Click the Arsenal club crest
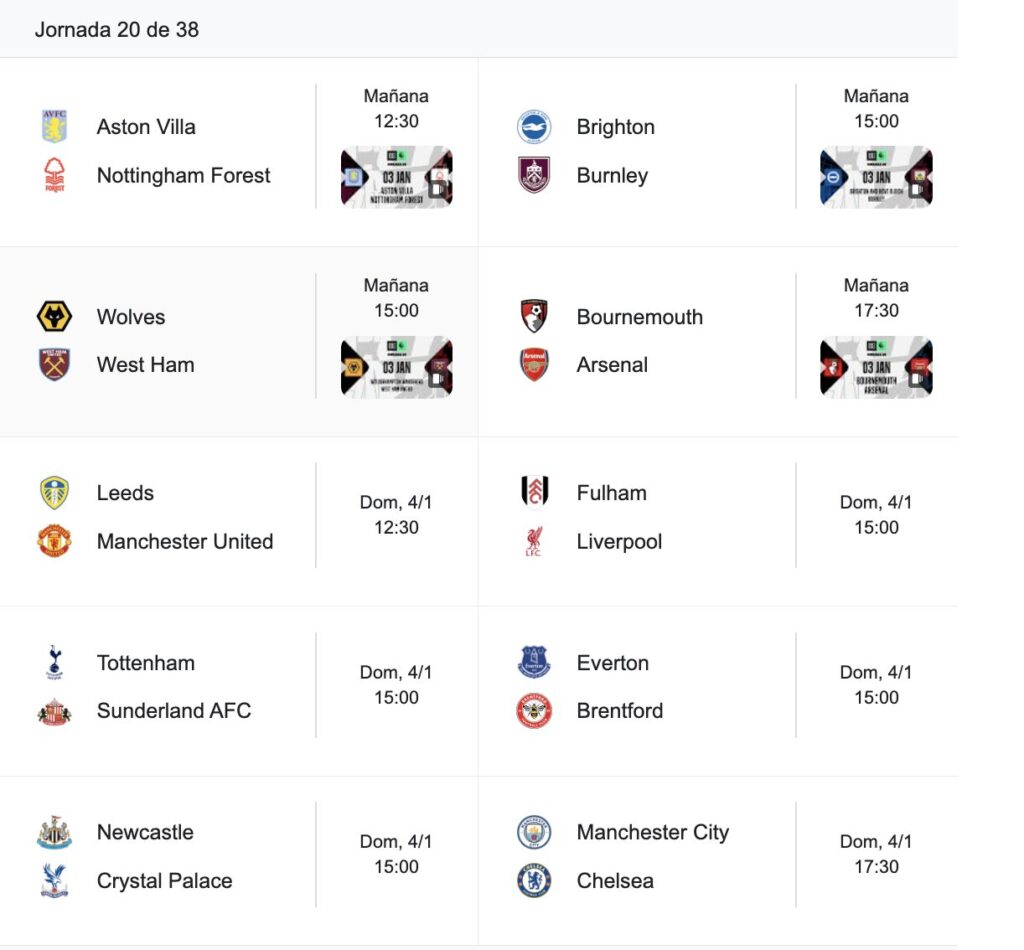This screenshot has height=950, width=1024. click(534, 365)
